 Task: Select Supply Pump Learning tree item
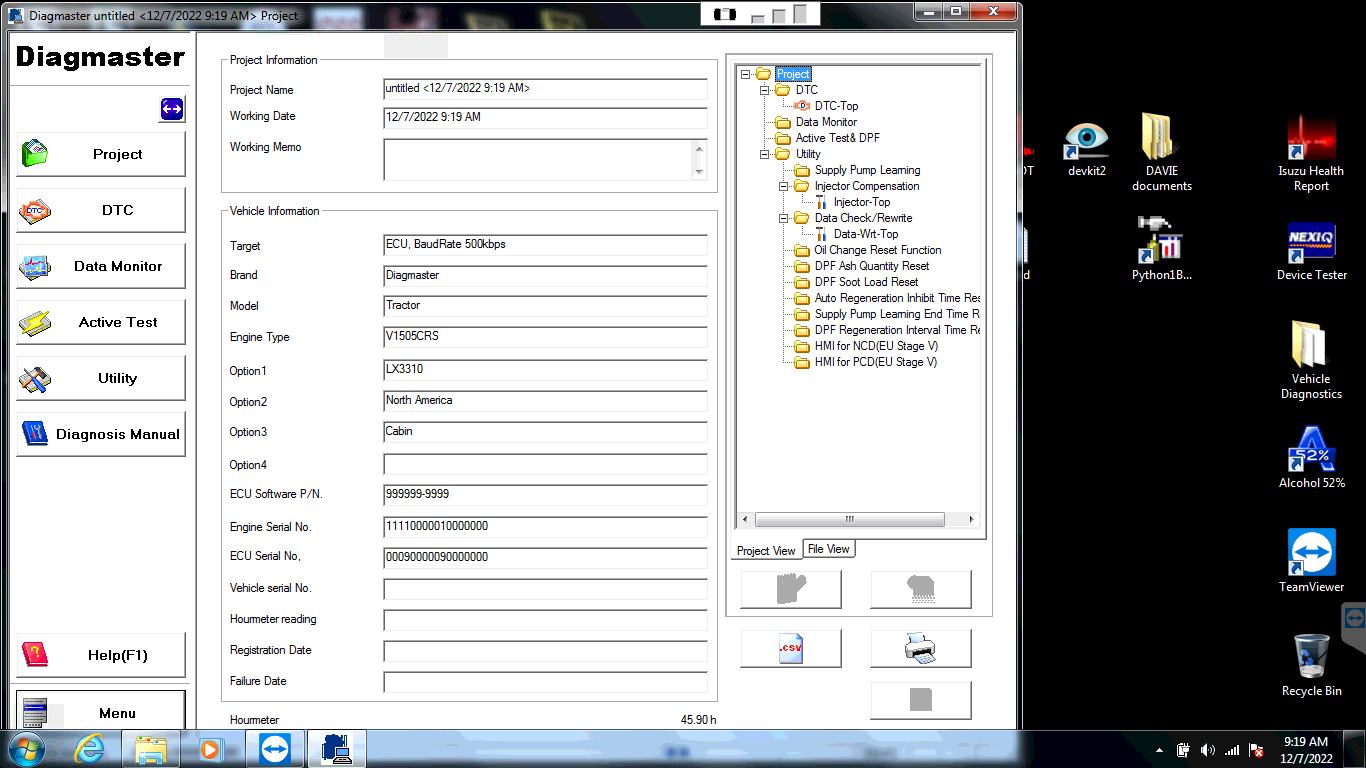(x=867, y=170)
